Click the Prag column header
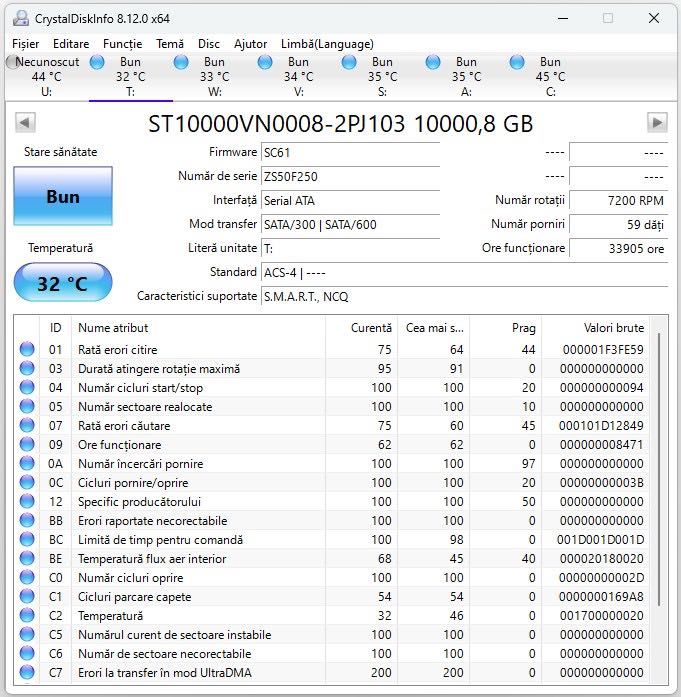This screenshot has width=681, height=697. (x=505, y=328)
